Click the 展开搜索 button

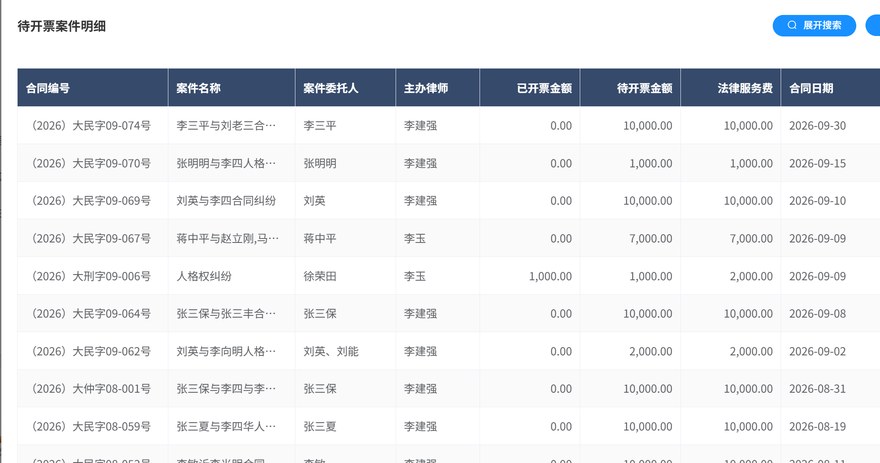(814, 25)
